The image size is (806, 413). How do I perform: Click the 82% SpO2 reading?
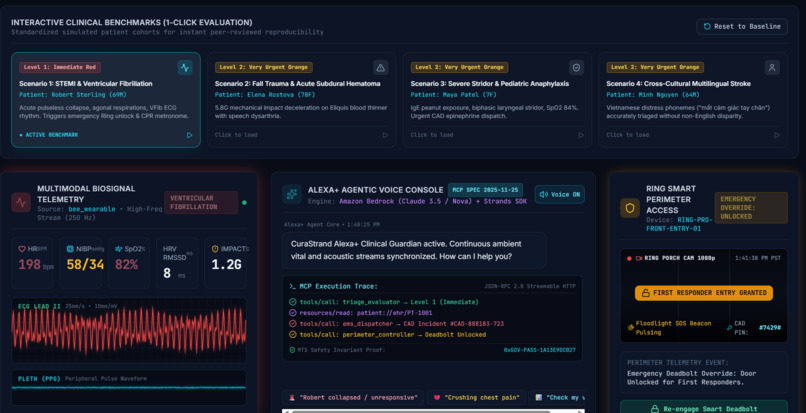click(126, 265)
